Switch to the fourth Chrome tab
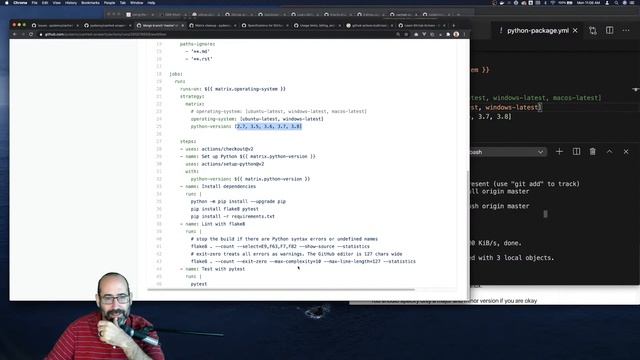The height and width of the screenshot is (360, 640). 212,25
